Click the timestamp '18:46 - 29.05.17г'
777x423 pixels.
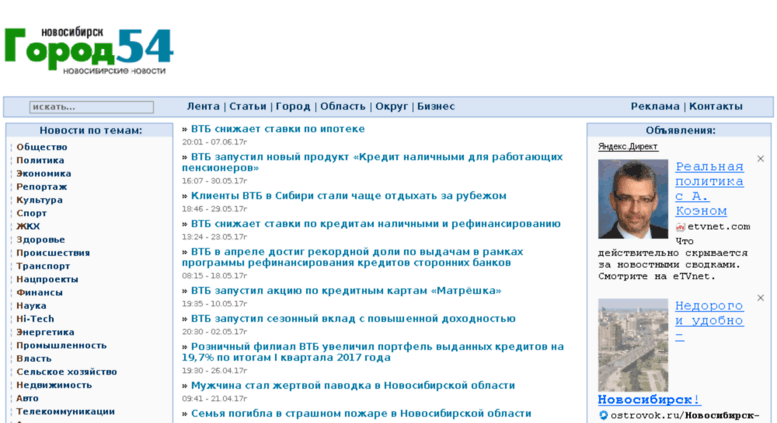pos(214,209)
